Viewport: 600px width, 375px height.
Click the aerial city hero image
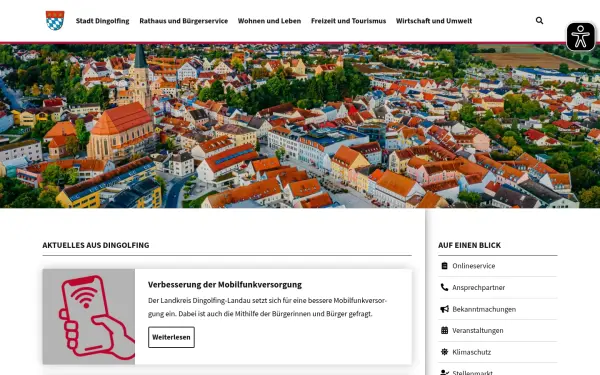tap(300, 126)
